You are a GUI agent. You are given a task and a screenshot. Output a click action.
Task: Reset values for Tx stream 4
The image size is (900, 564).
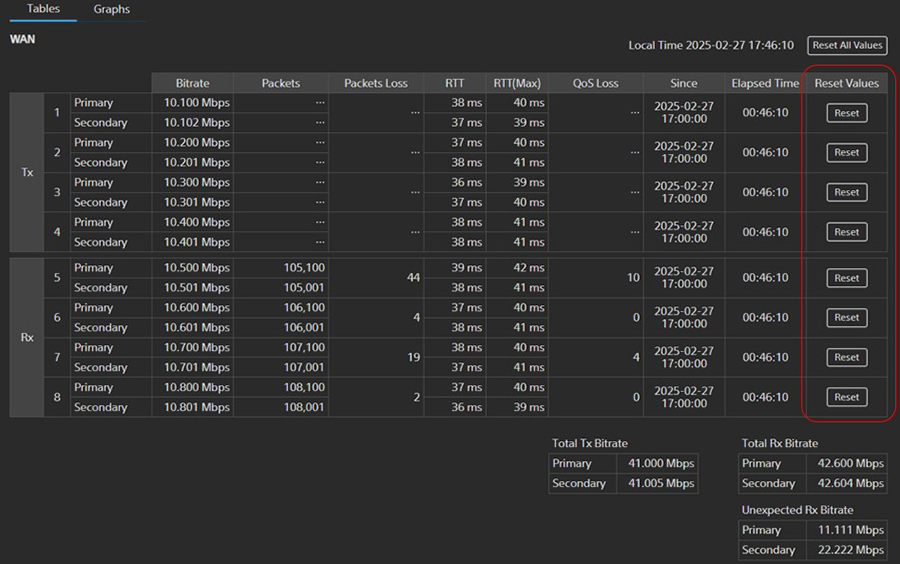[x=847, y=232]
